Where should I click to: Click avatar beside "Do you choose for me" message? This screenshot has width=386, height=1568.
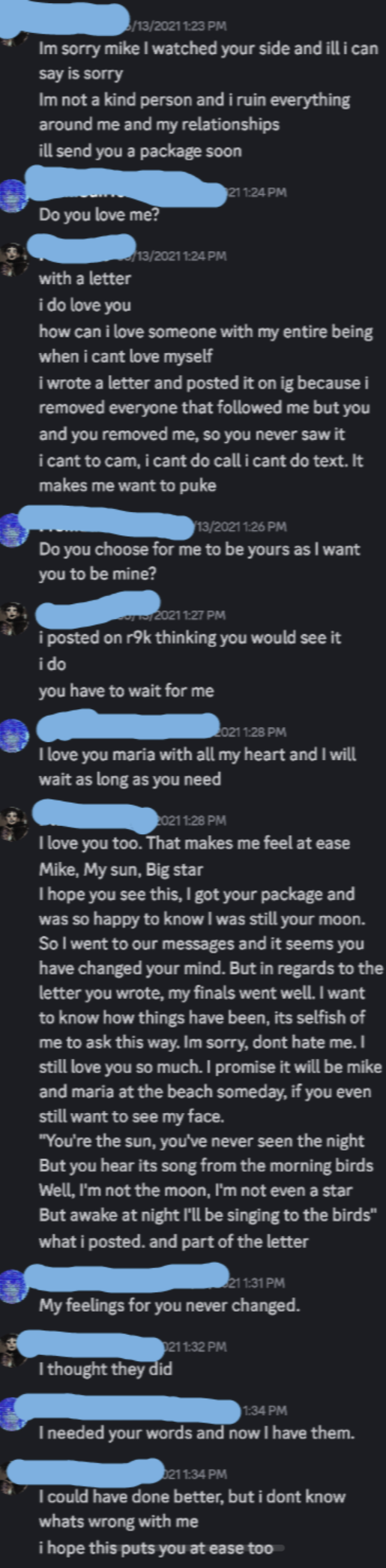click(13, 530)
